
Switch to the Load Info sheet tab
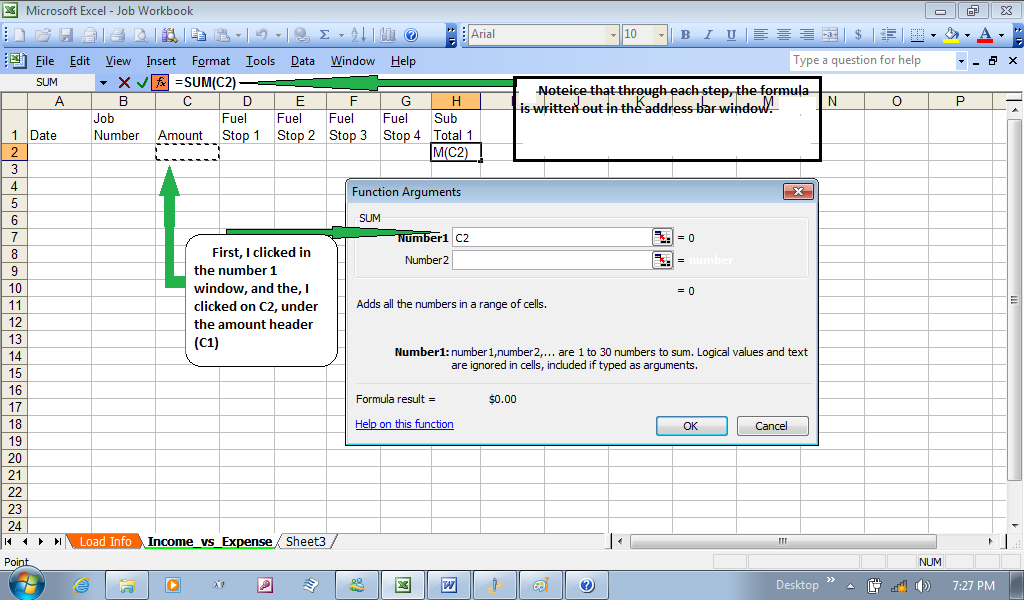tap(105, 542)
